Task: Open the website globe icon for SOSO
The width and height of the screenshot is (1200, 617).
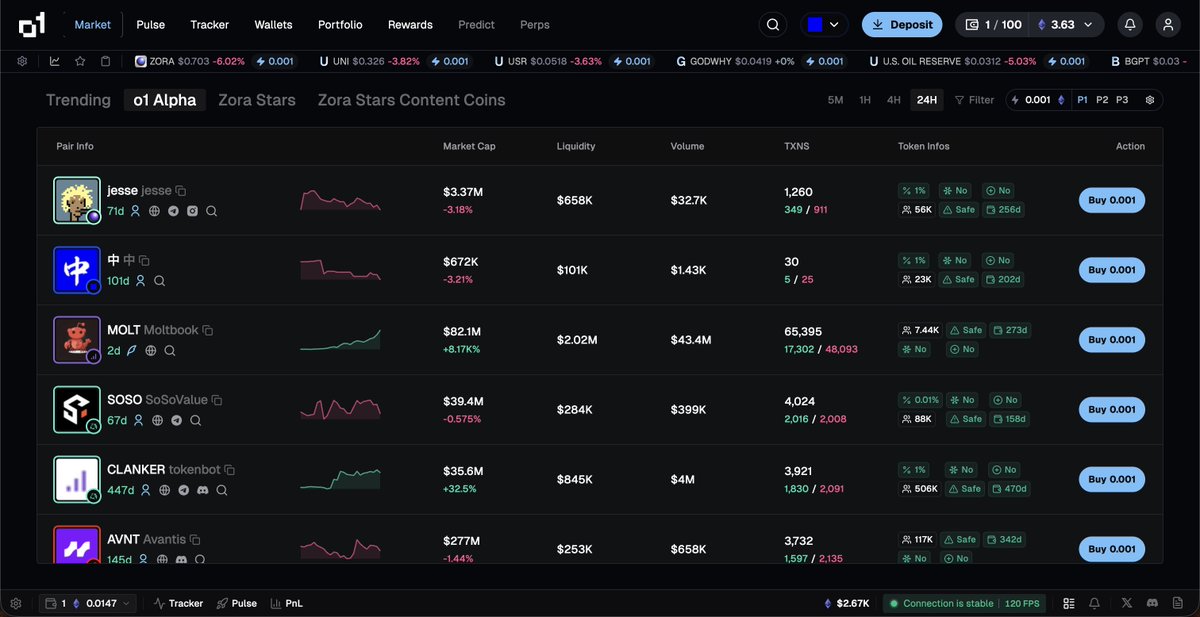Action: (158, 420)
